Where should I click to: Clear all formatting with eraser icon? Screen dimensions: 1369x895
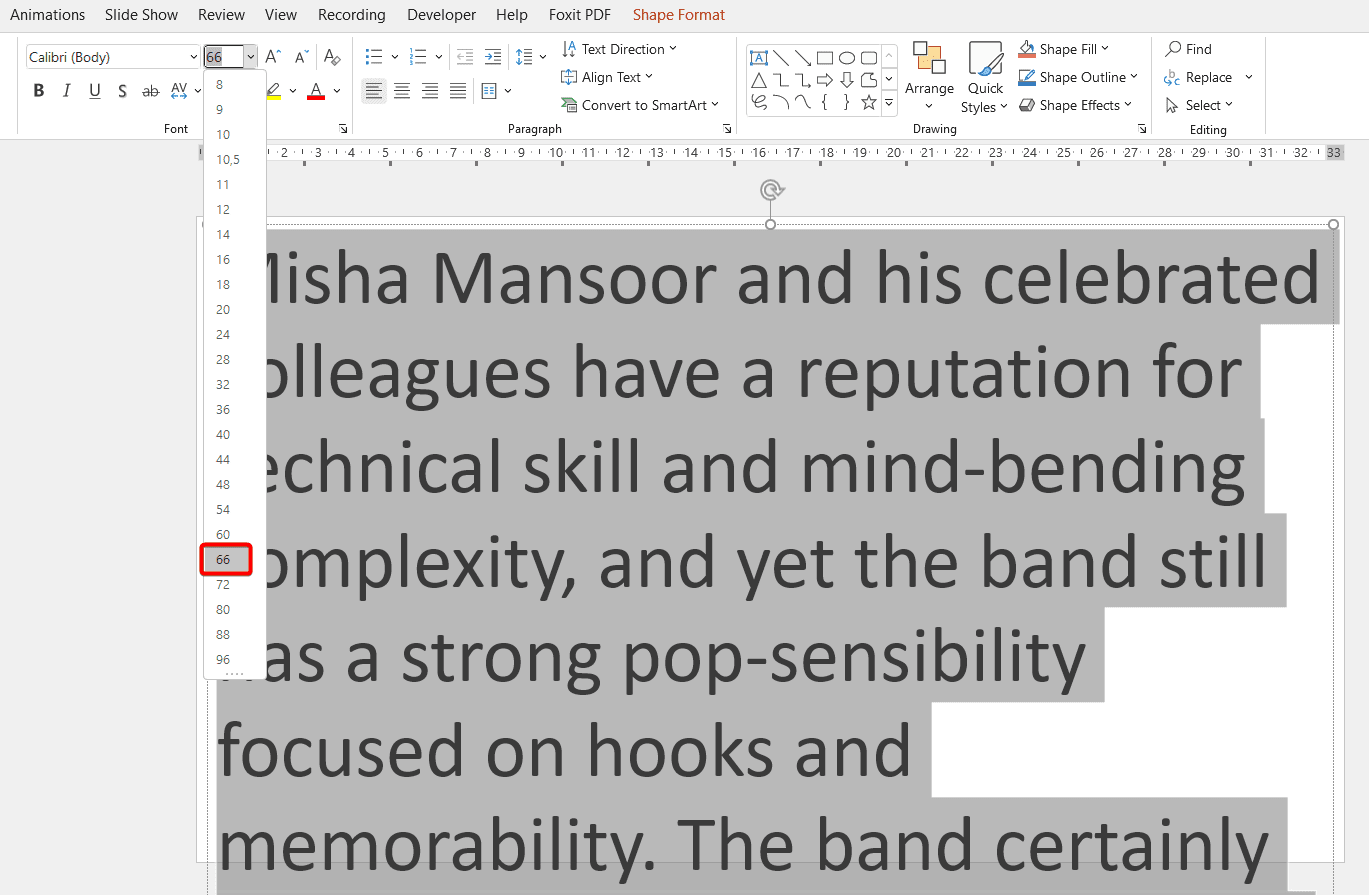(x=333, y=57)
